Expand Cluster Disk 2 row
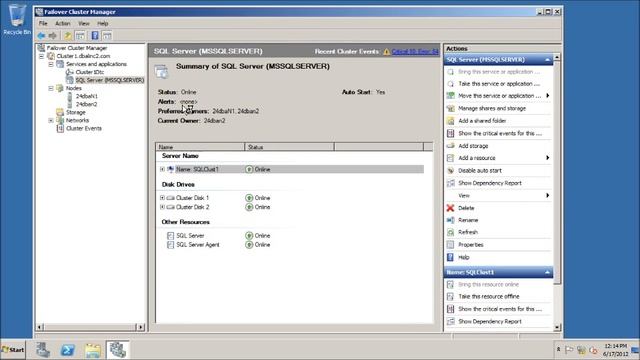Screen dimensions: 640x360 162,207
